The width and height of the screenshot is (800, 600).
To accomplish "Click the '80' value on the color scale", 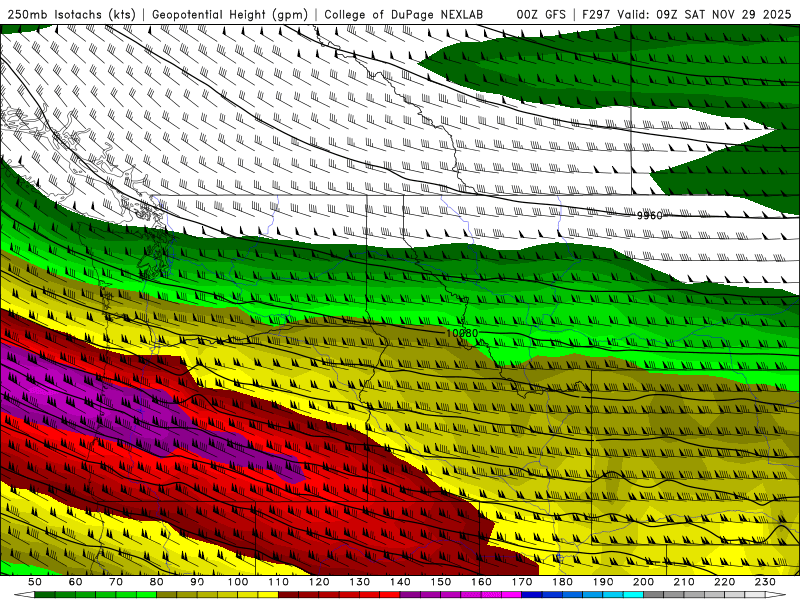I will [157, 582].
